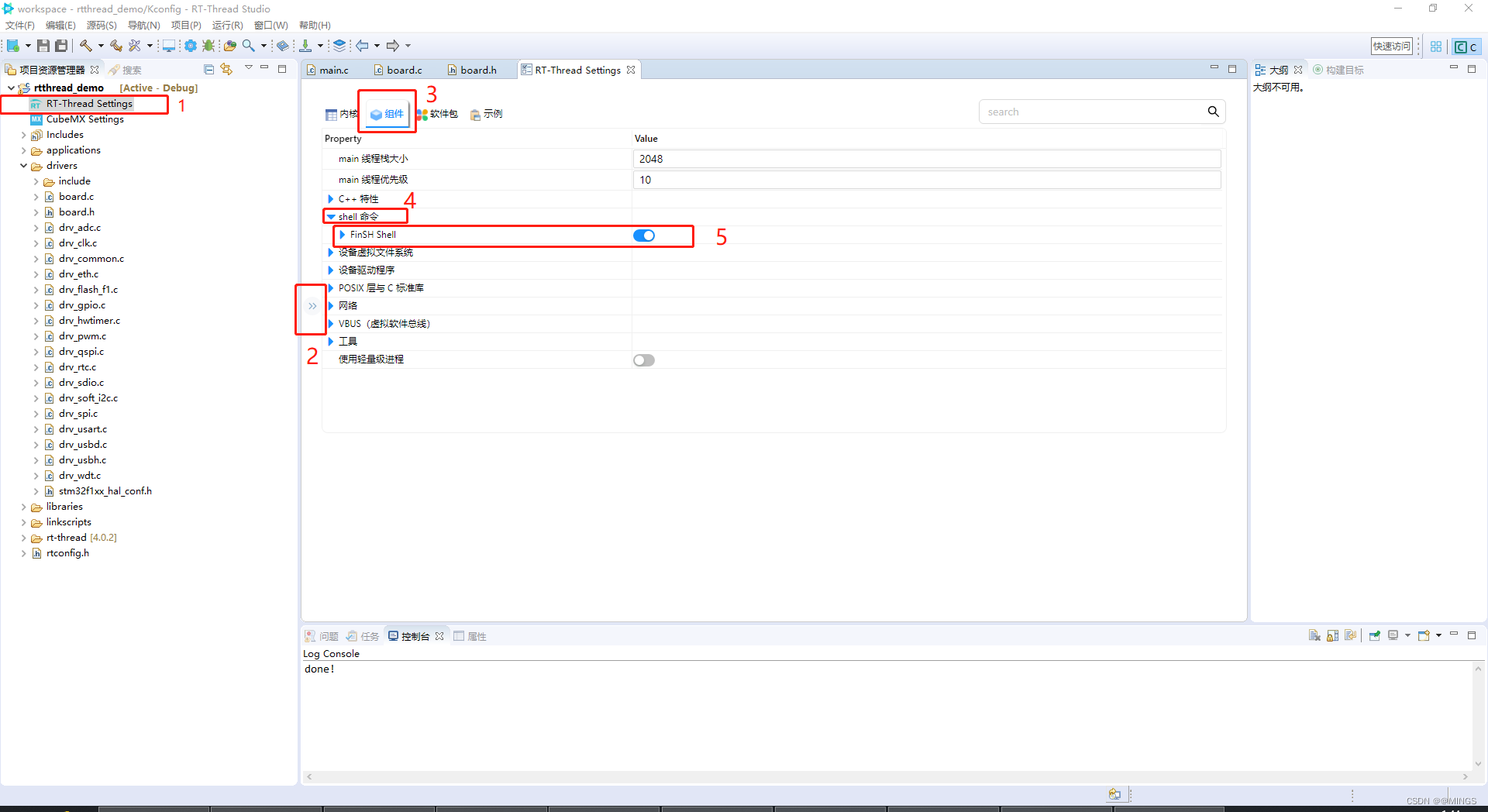Expand the applications folder in tree
1488x812 pixels.
click(24, 150)
